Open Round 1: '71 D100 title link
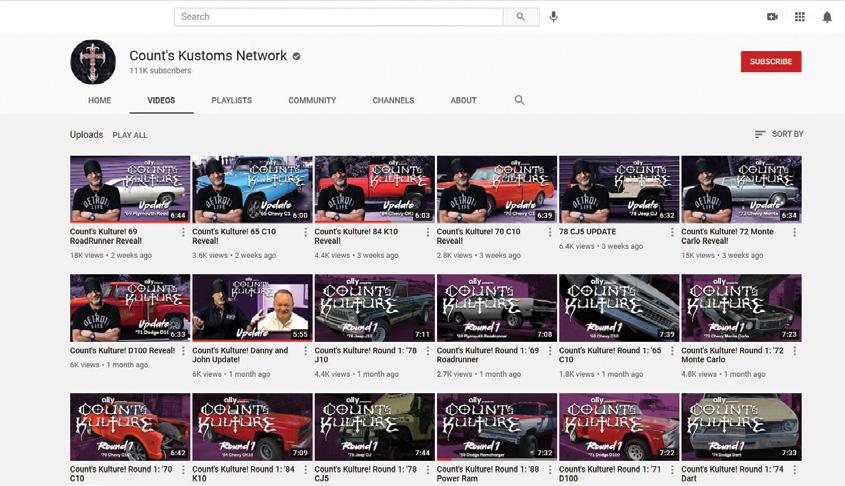Screen dimensions: 845x486 click(609, 474)
